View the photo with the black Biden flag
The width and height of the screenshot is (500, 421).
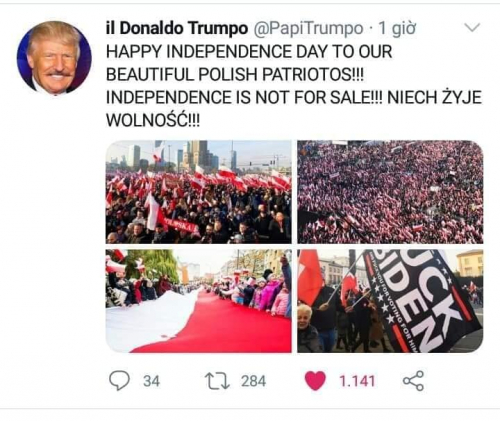[x=390, y=301]
